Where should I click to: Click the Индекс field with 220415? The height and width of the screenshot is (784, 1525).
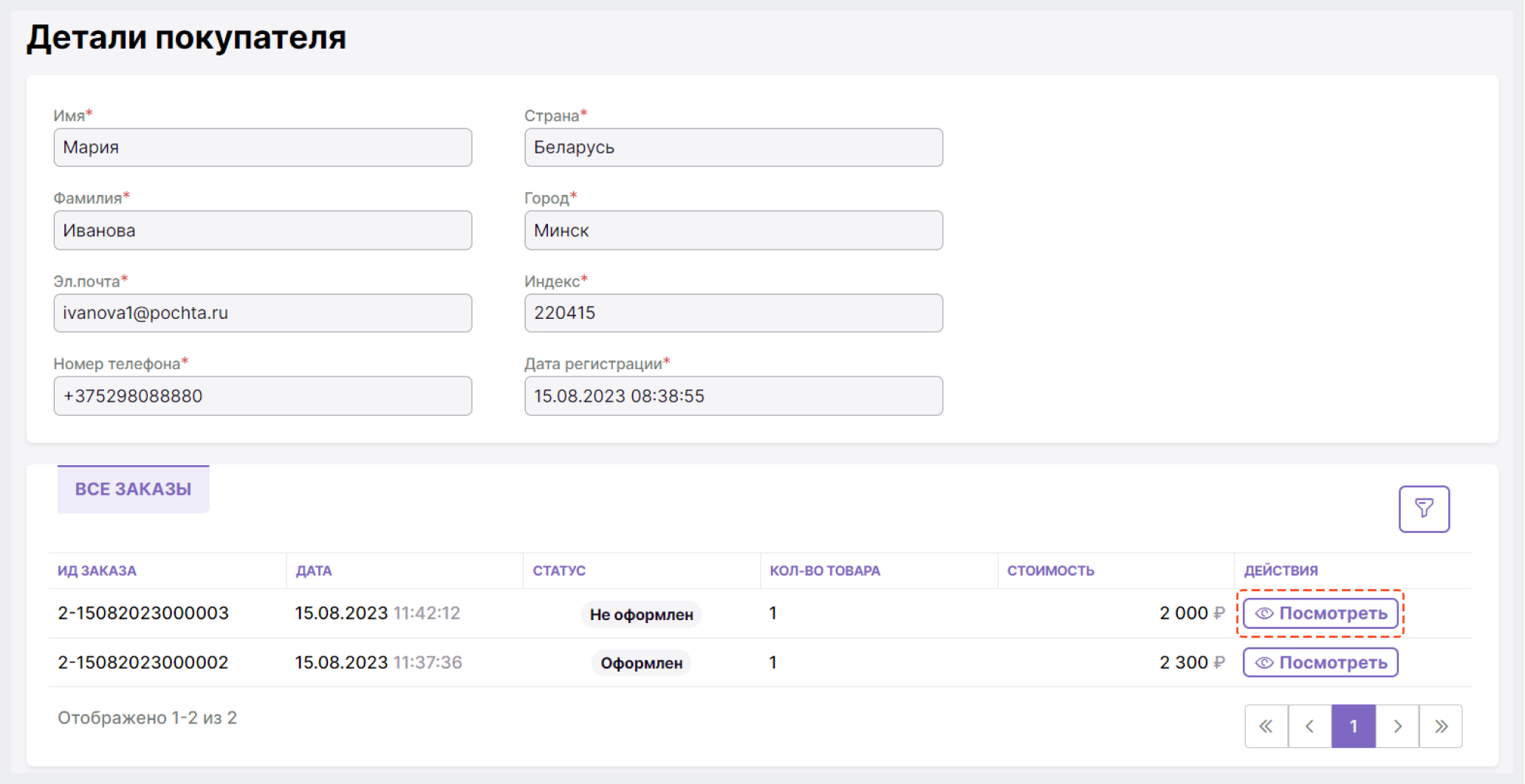pos(733,313)
